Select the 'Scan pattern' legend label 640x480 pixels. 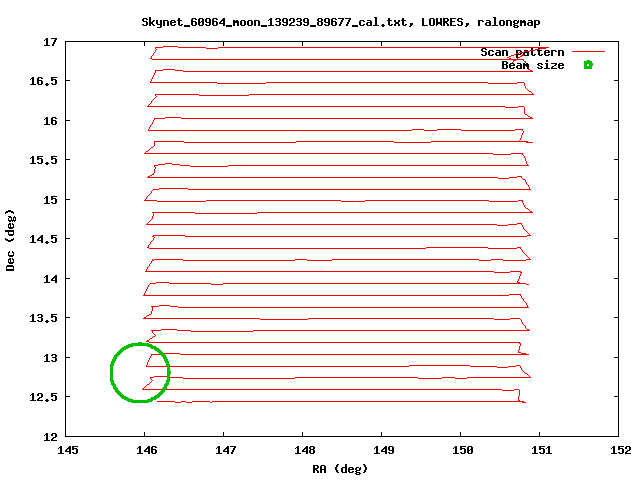522,52
